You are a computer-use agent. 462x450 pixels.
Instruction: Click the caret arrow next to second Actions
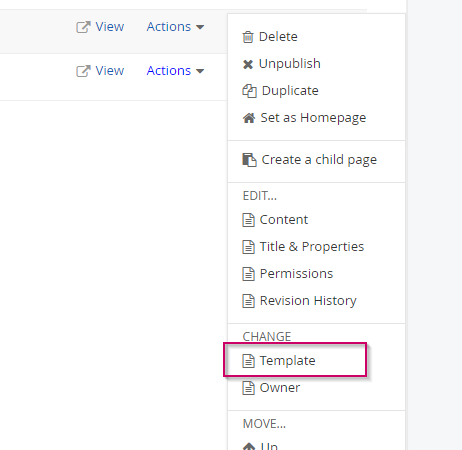[200, 71]
